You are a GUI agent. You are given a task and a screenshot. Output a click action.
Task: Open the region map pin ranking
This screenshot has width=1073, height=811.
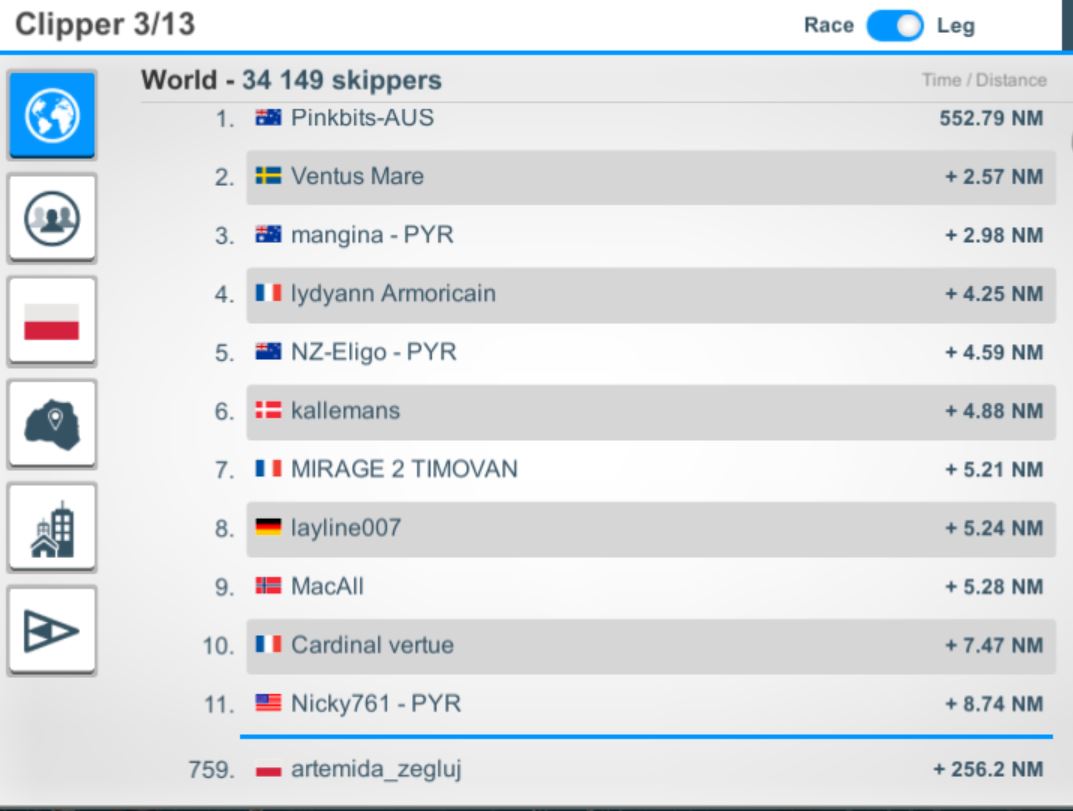[x=52, y=424]
